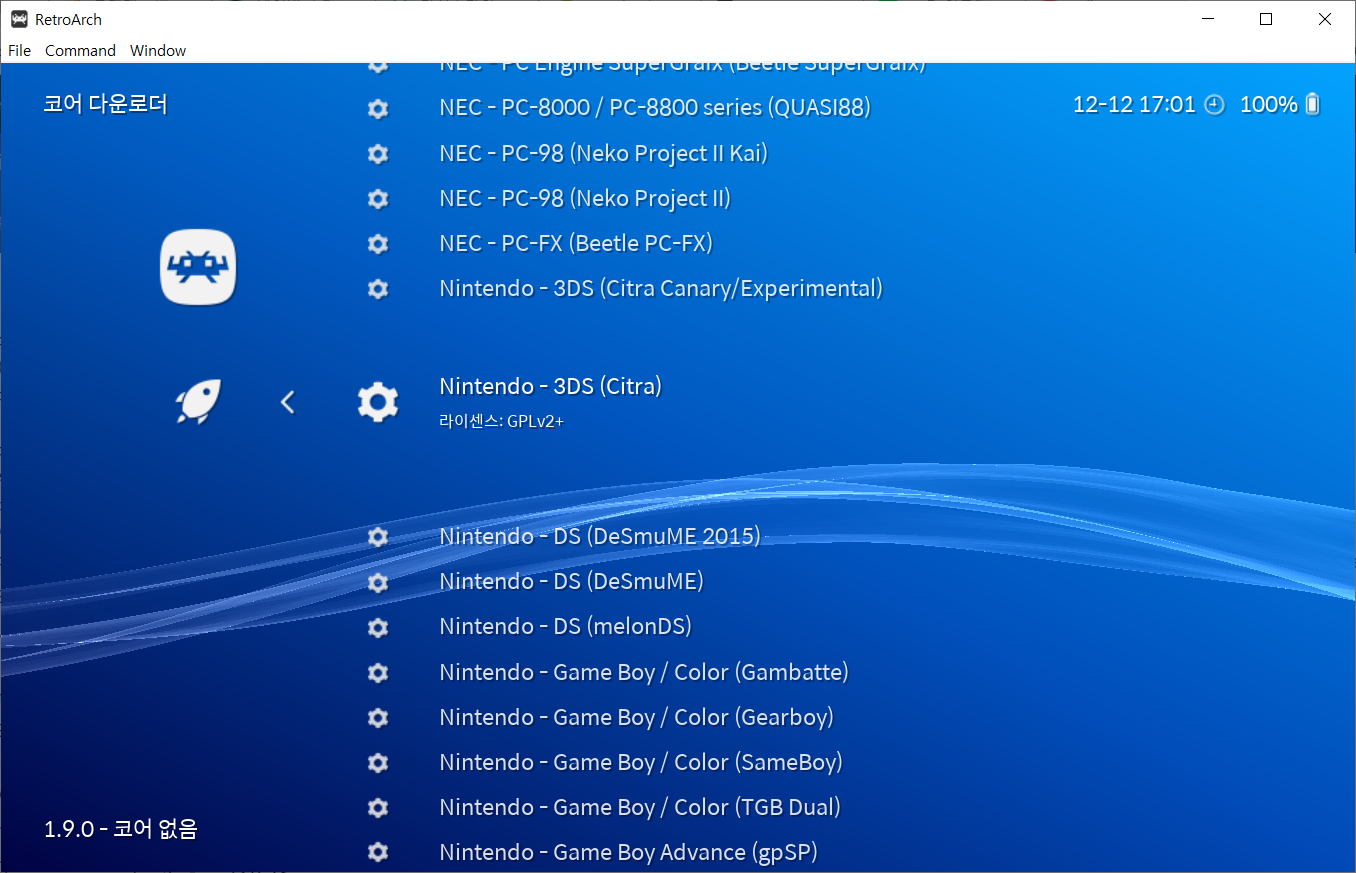Go back using the left chevron arrow
Image resolution: width=1356 pixels, height=873 pixels.
point(288,402)
